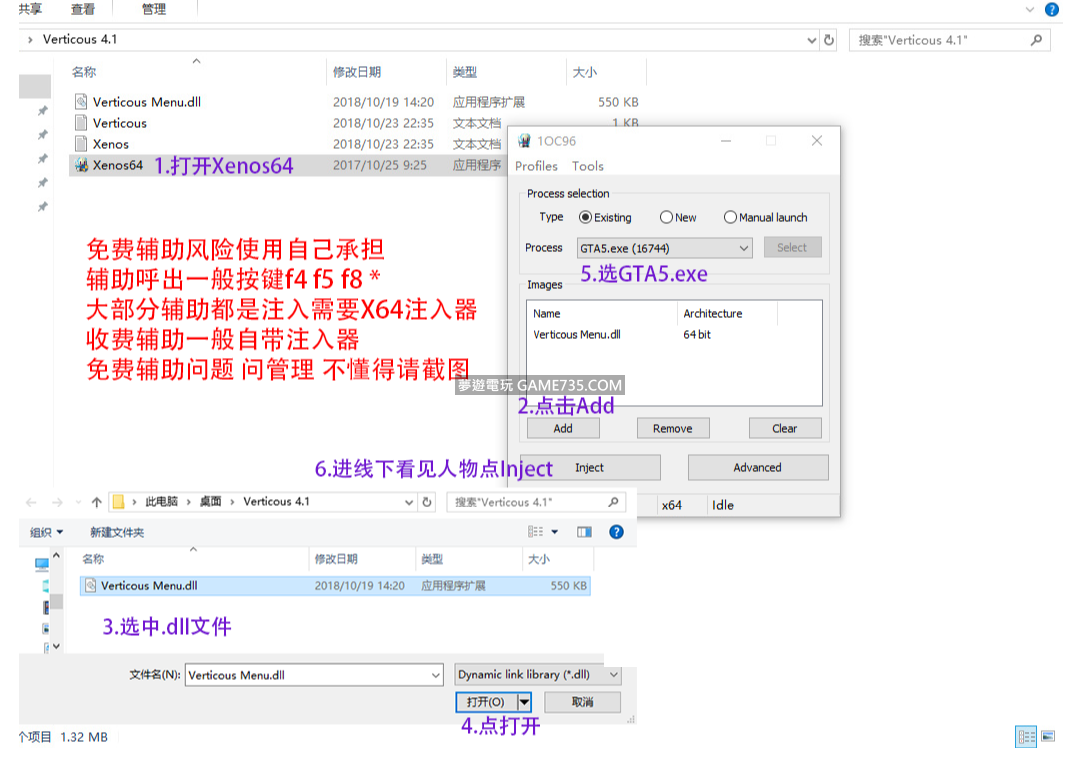The image size is (1081, 771).
Task: Click the 打开(O) button
Action: pyautogui.click(x=486, y=702)
